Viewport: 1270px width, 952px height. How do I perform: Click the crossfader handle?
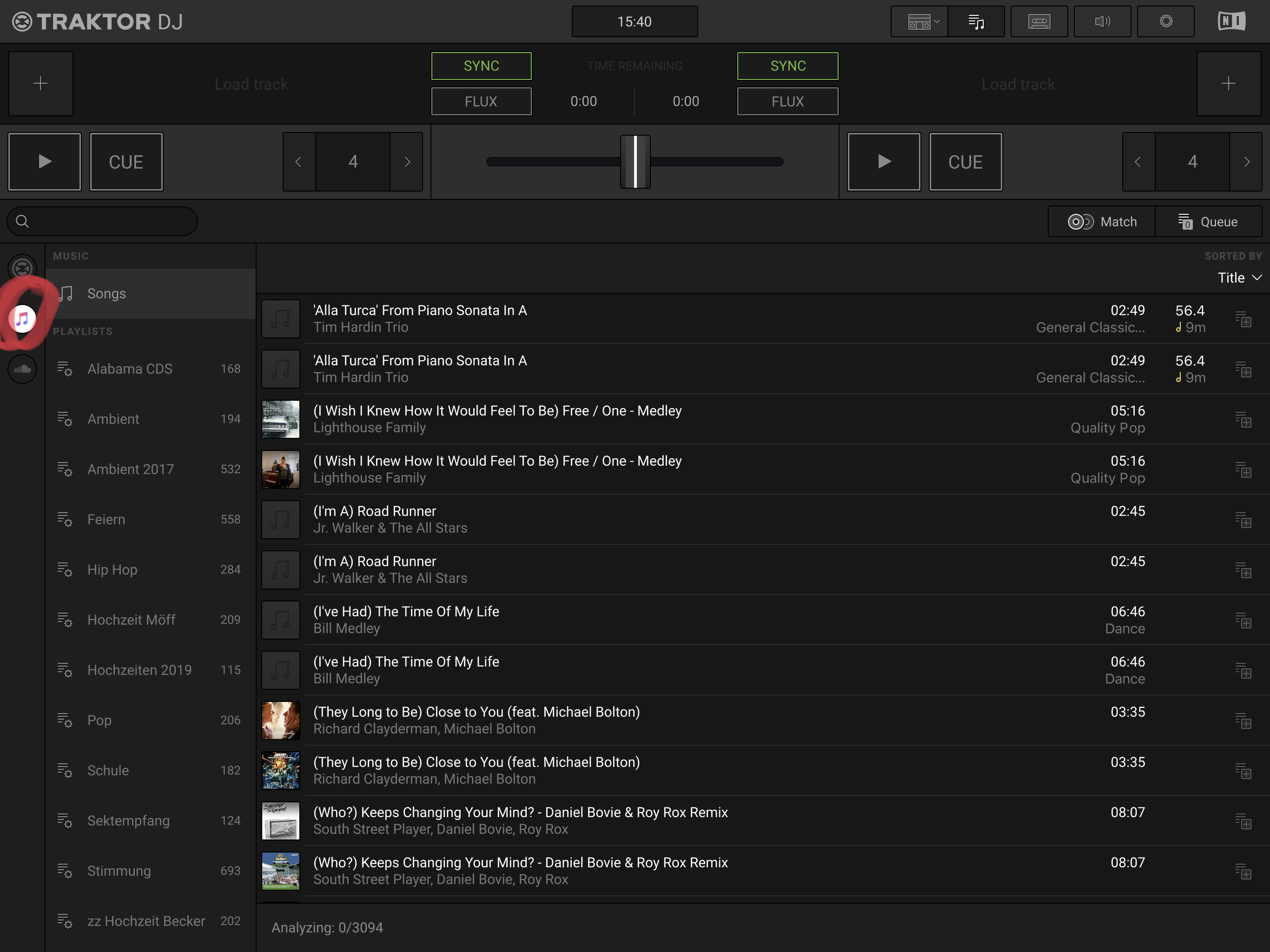click(635, 162)
